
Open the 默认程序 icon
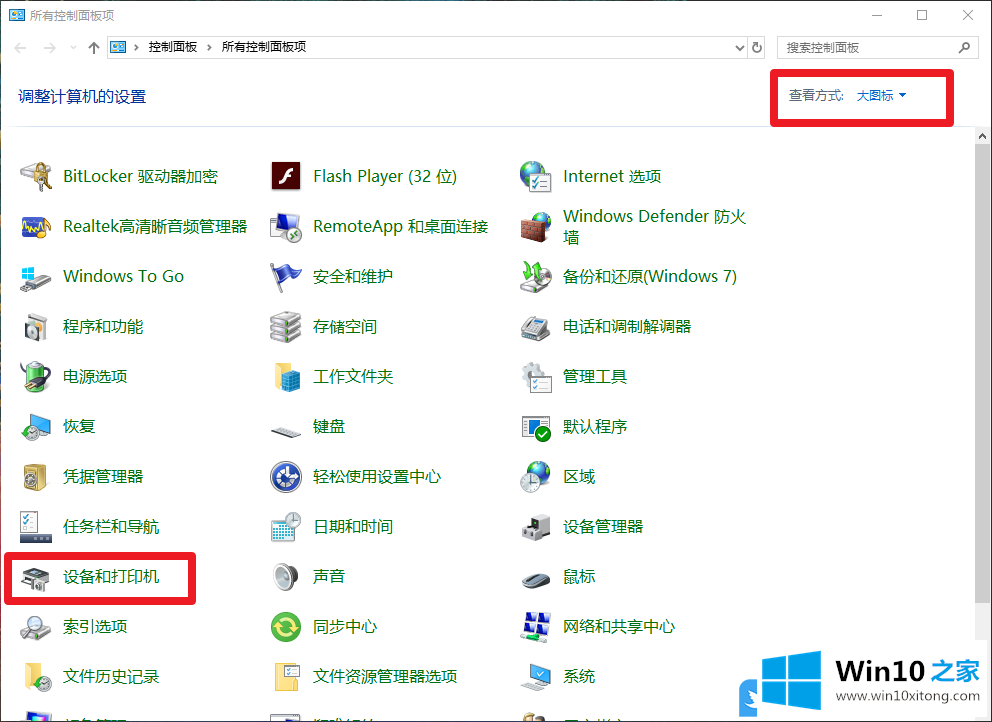(x=536, y=428)
